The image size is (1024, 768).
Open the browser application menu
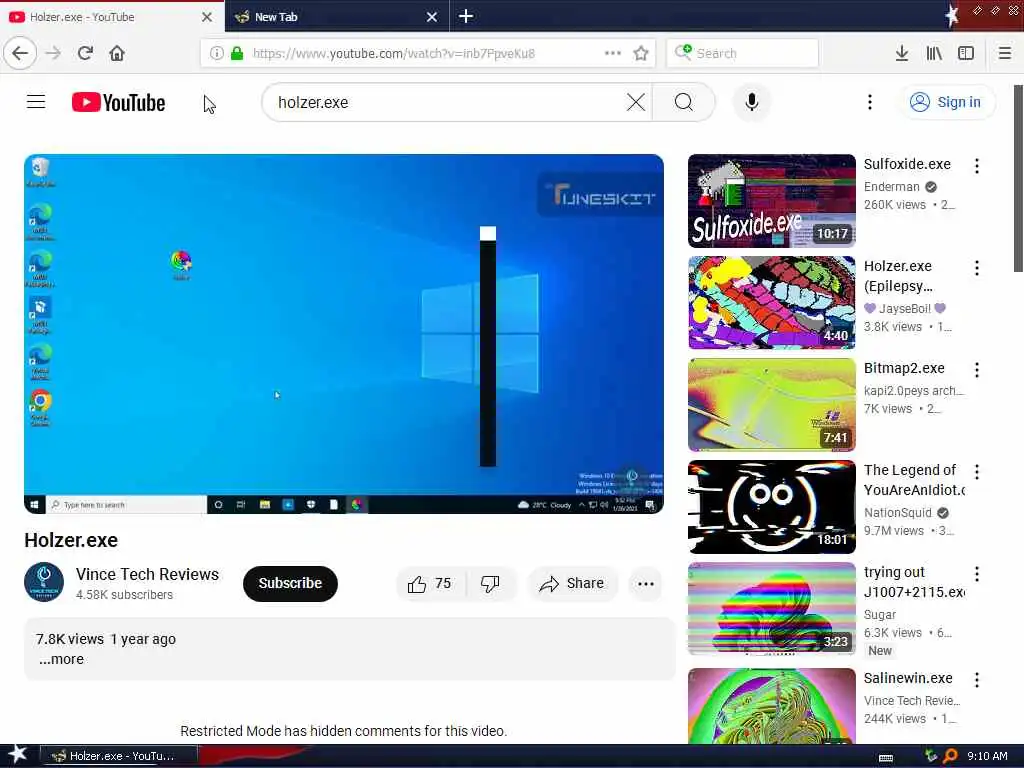1004,53
